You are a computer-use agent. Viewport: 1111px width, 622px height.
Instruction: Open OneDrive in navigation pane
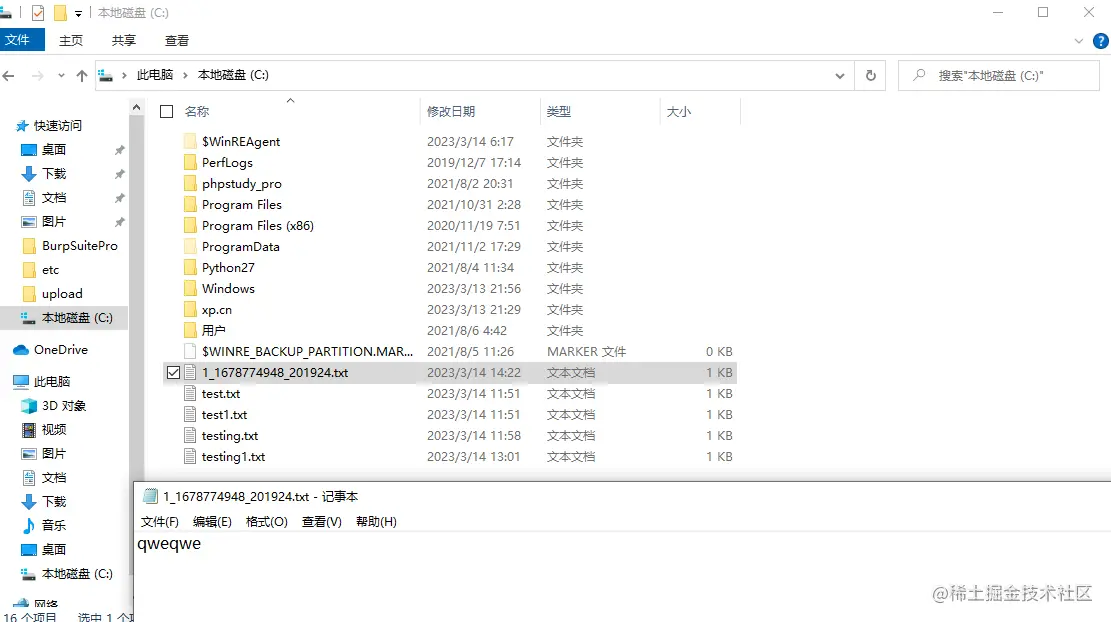(60, 350)
